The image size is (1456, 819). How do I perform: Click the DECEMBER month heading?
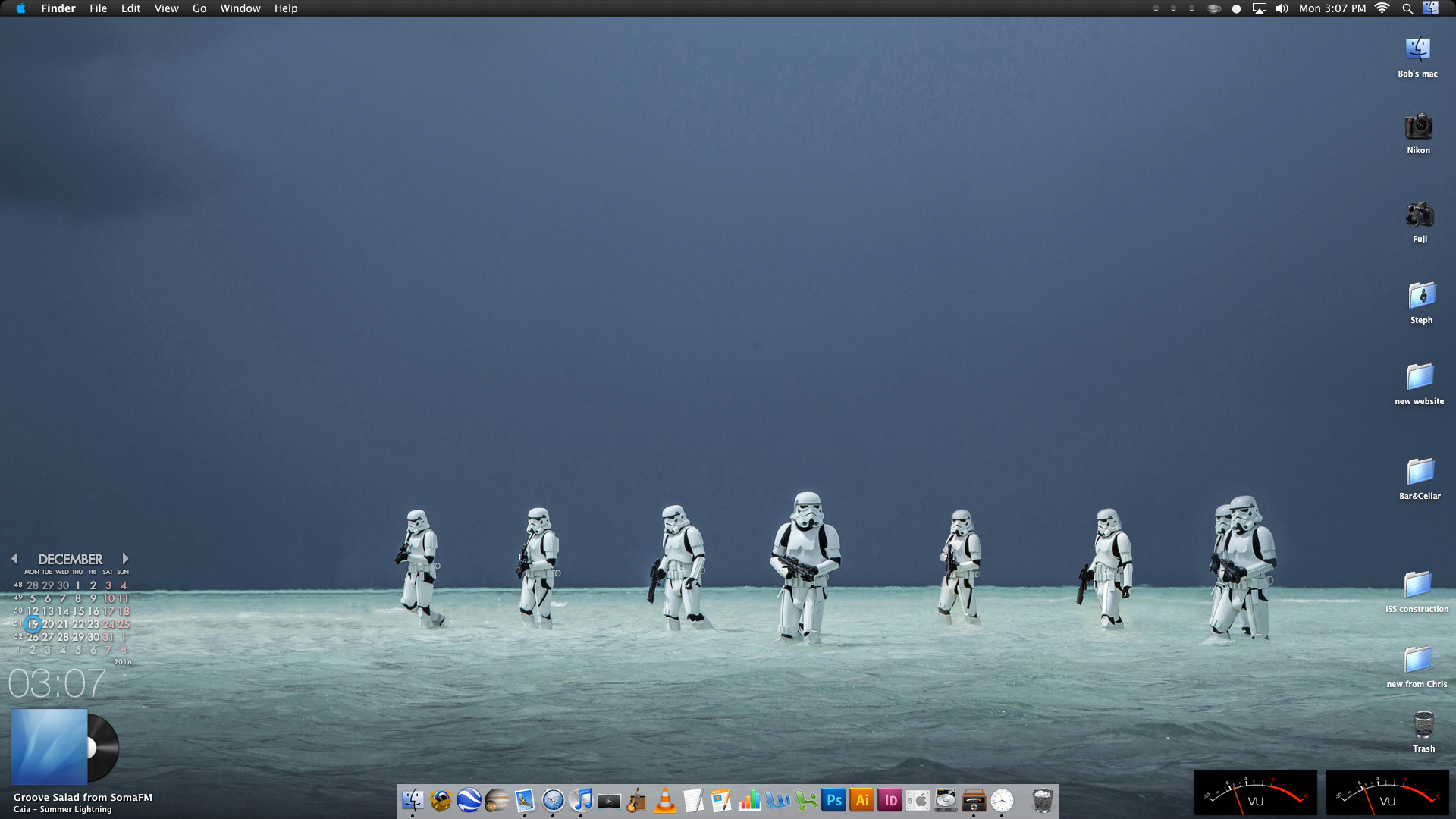(70, 559)
